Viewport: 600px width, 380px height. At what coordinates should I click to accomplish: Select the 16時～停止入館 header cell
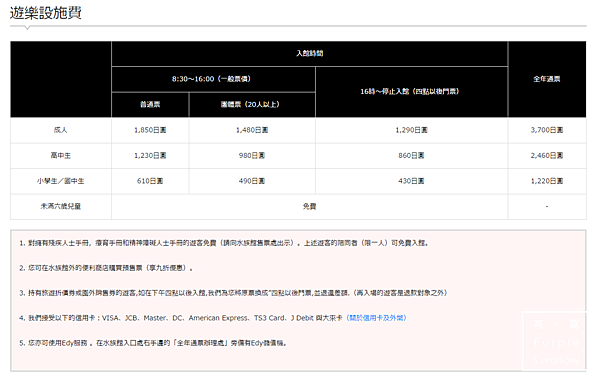coord(410,91)
